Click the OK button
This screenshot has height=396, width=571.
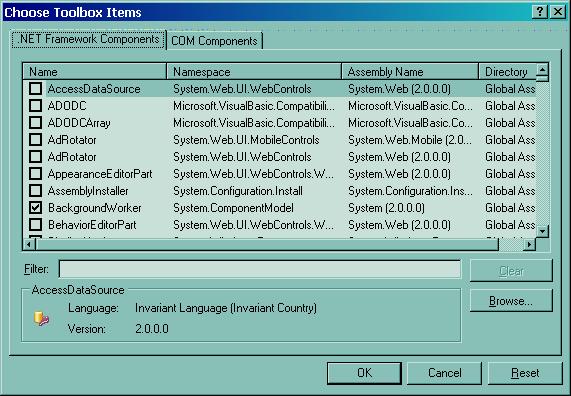pos(364,373)
